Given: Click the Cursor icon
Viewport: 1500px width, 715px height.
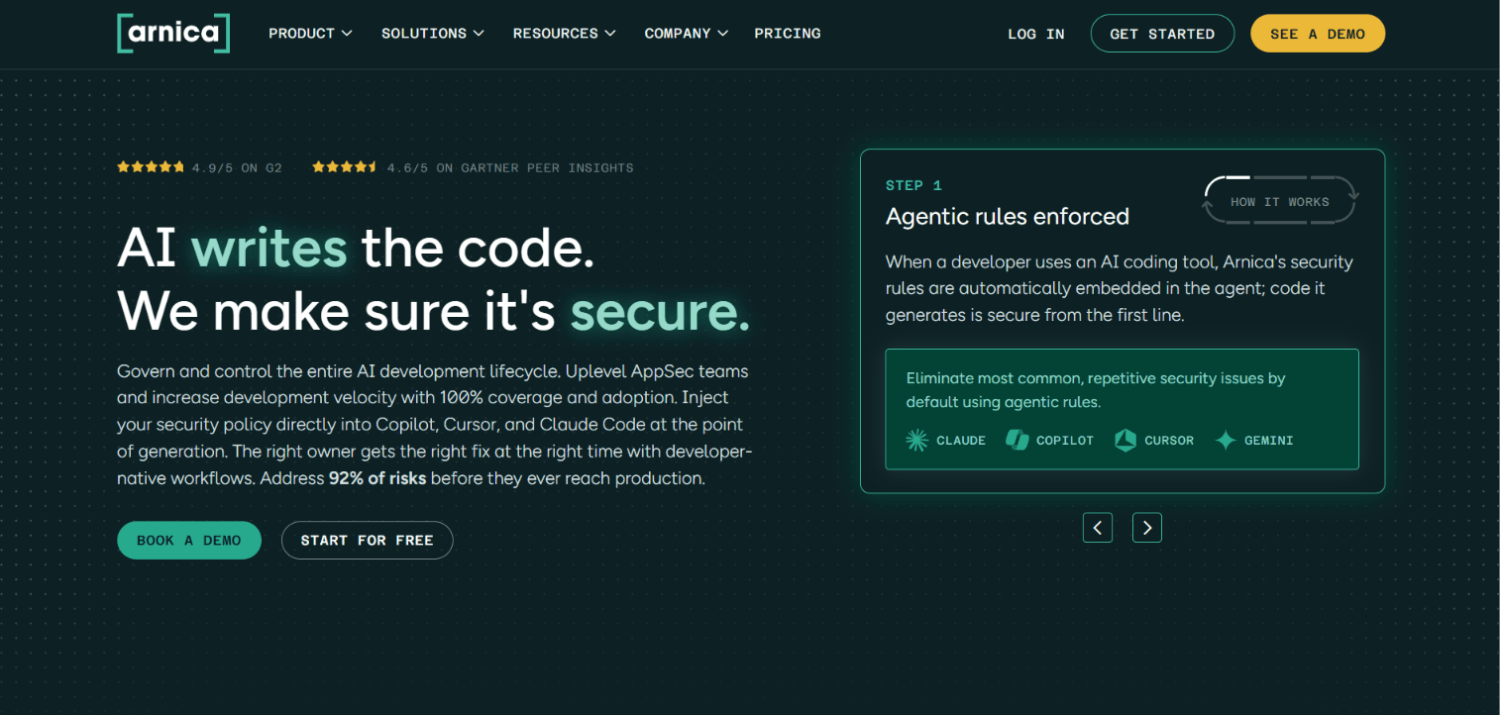Looking at the screenshot, I should click(x=1125, y=440).
